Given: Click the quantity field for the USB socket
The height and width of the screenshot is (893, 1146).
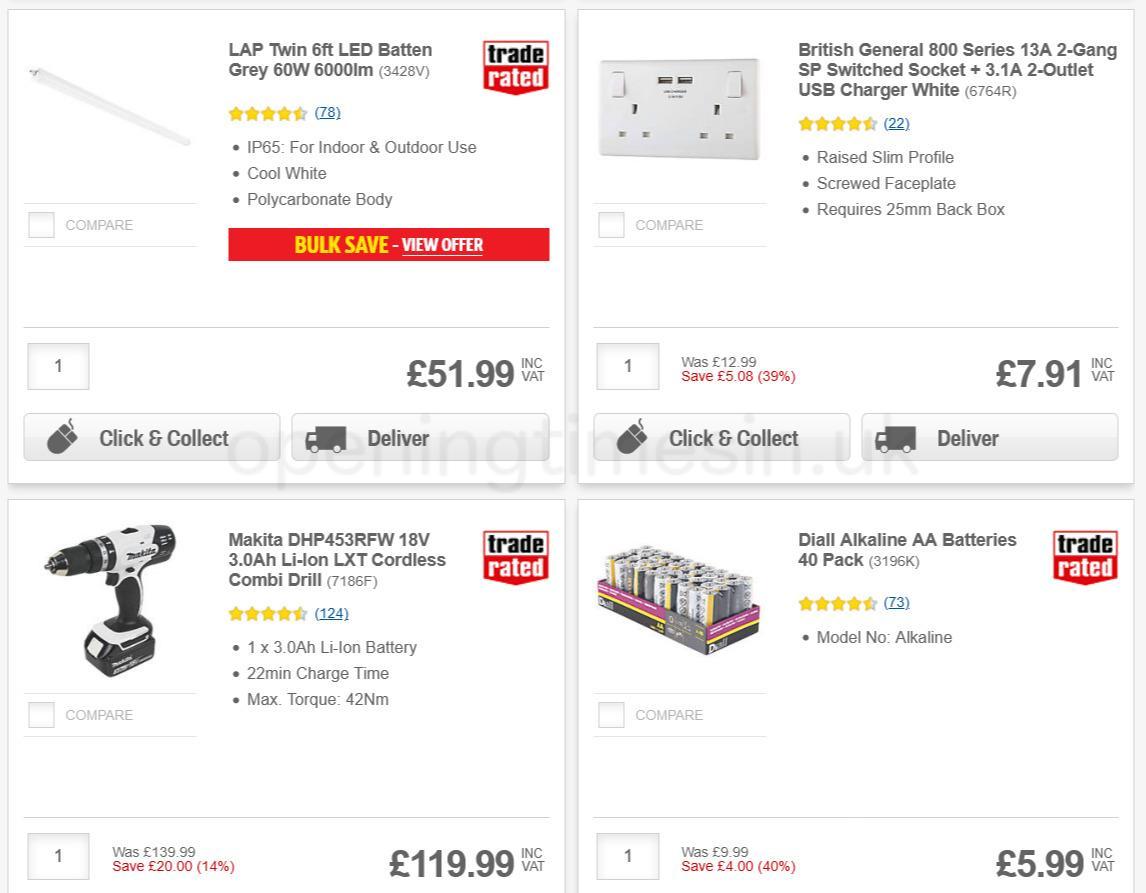Looking at the screenshot, I should pyautogui.click(x=627, y=366).
